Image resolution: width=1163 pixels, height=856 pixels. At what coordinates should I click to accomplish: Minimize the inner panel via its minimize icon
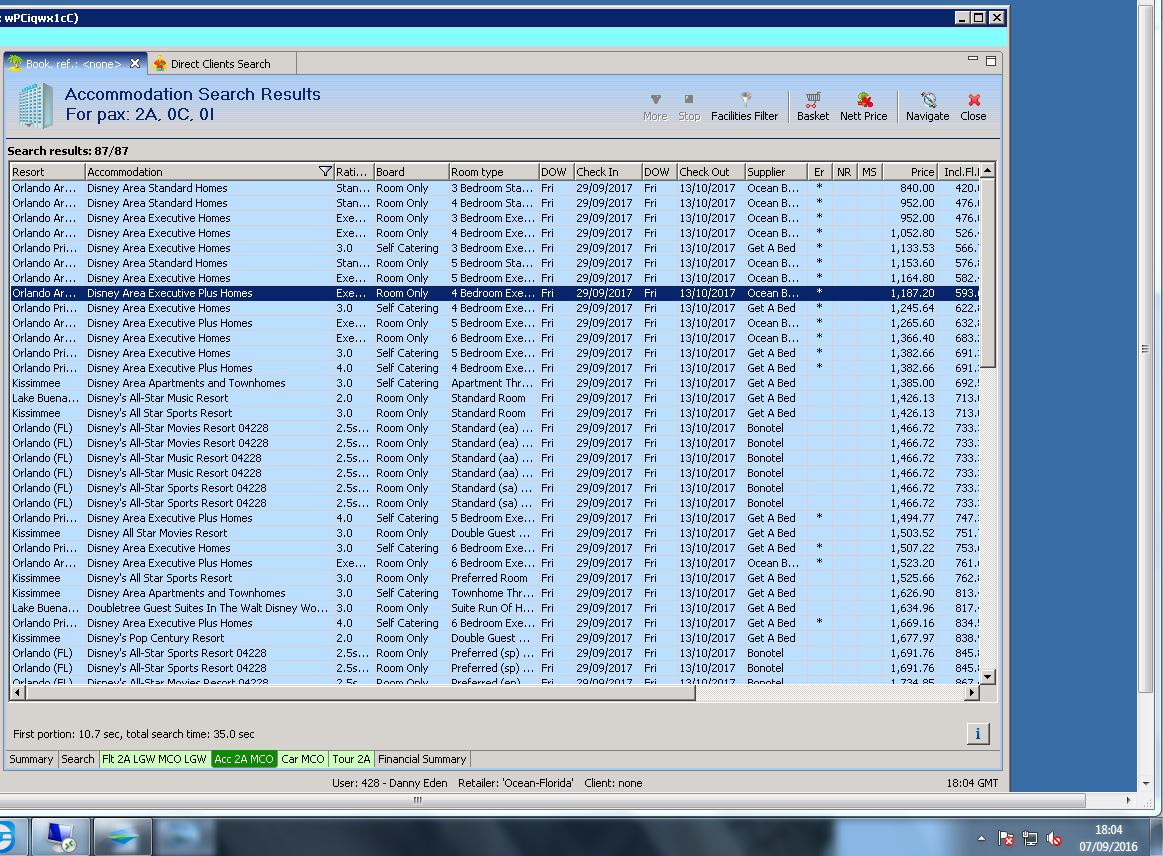tap(972, 59)
